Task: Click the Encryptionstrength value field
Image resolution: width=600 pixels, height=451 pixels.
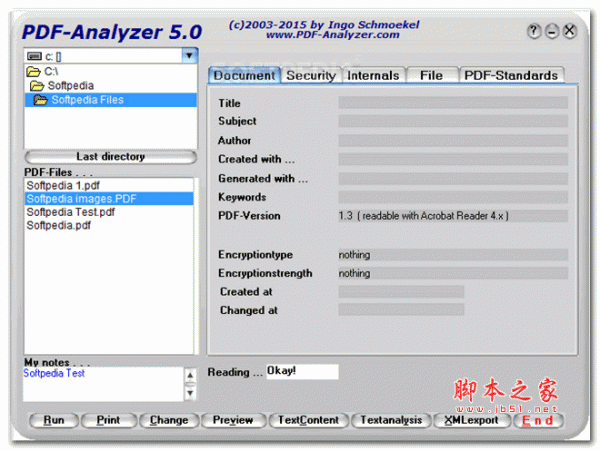Action: click(453, 273)
